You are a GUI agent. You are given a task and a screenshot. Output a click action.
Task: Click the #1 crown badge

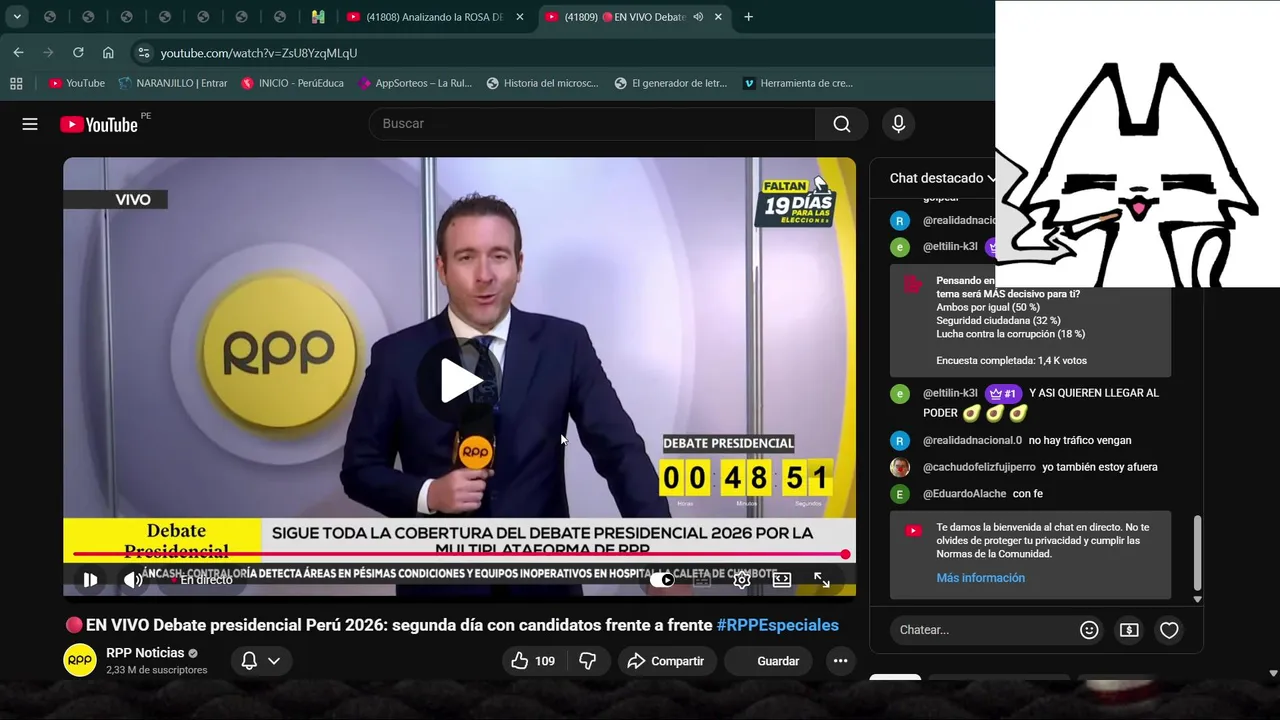tap(1003, 393)
